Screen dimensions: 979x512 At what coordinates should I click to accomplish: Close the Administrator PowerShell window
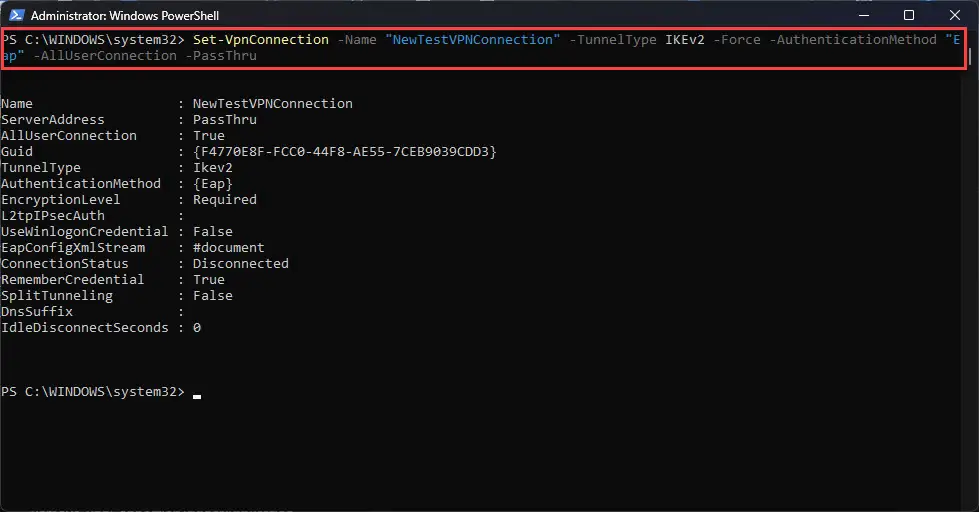click(955, 15)
